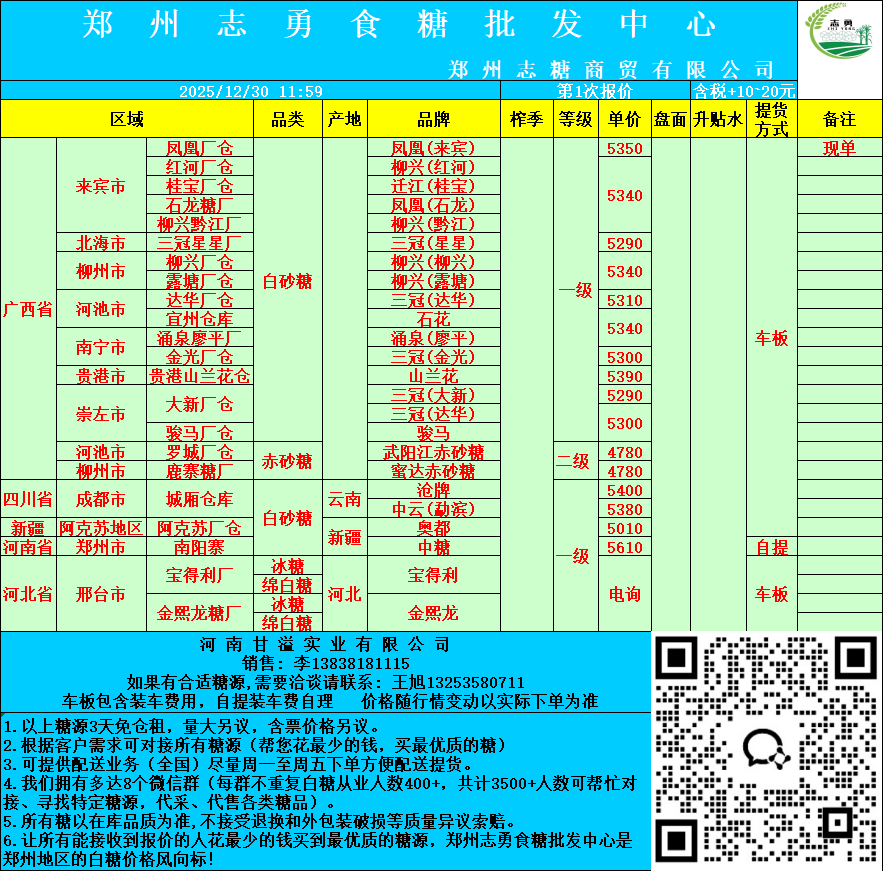
Task: Select the 5350 price cell
Action: [x=625, y=148]
